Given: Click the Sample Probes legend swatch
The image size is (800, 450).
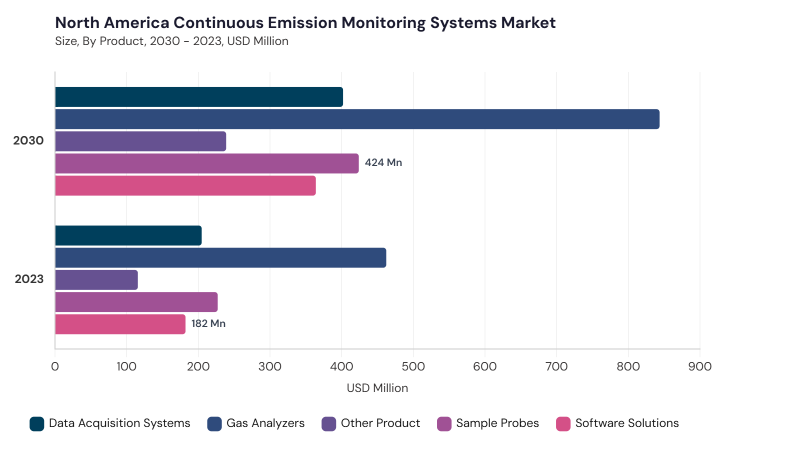Looking at the screenshot, I should click(x=444, y=423).
